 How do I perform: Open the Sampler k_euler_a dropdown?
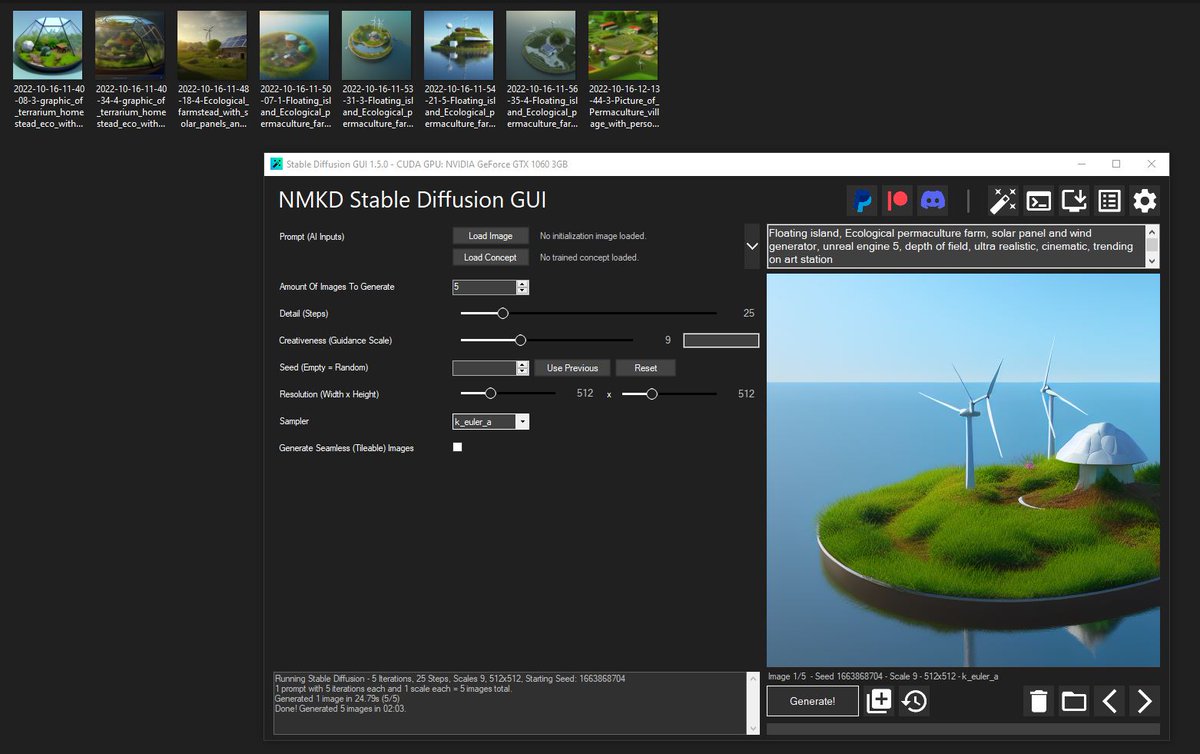[491, 422]
